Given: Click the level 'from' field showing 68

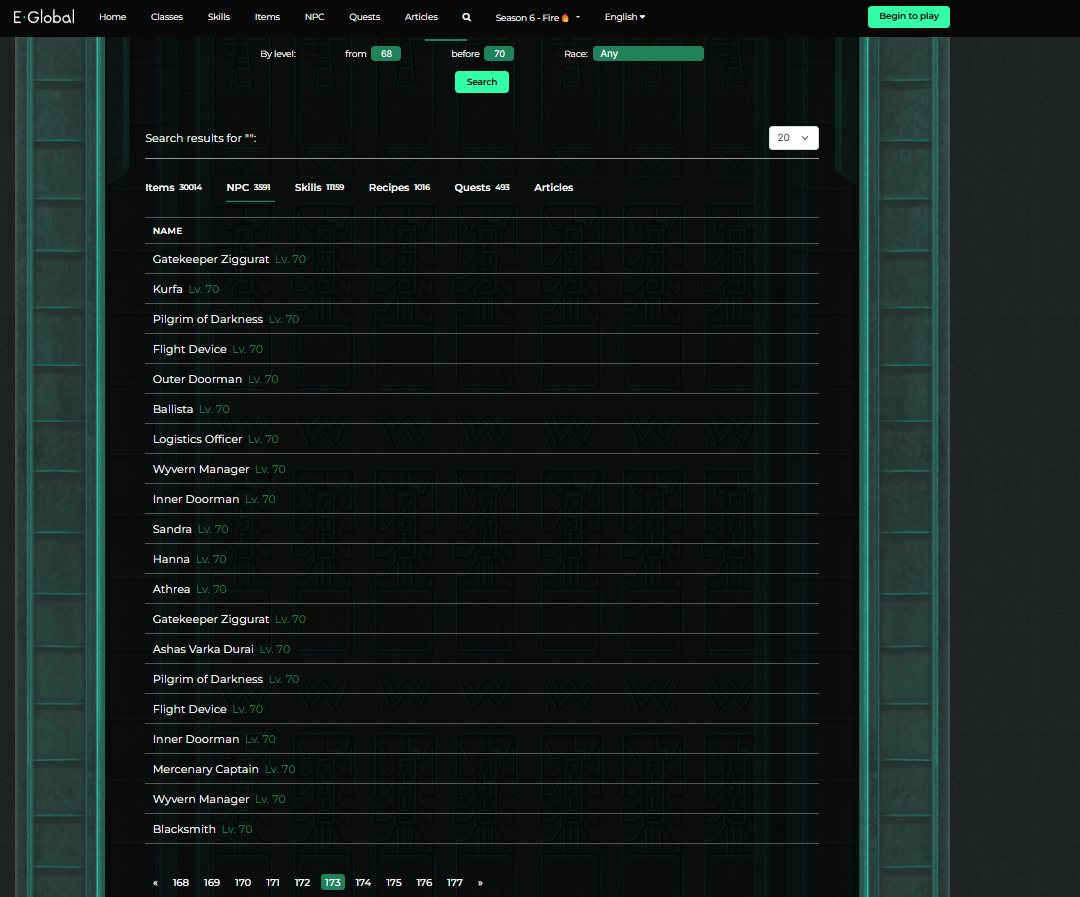Looking at the screenshot, I should 386,54.
